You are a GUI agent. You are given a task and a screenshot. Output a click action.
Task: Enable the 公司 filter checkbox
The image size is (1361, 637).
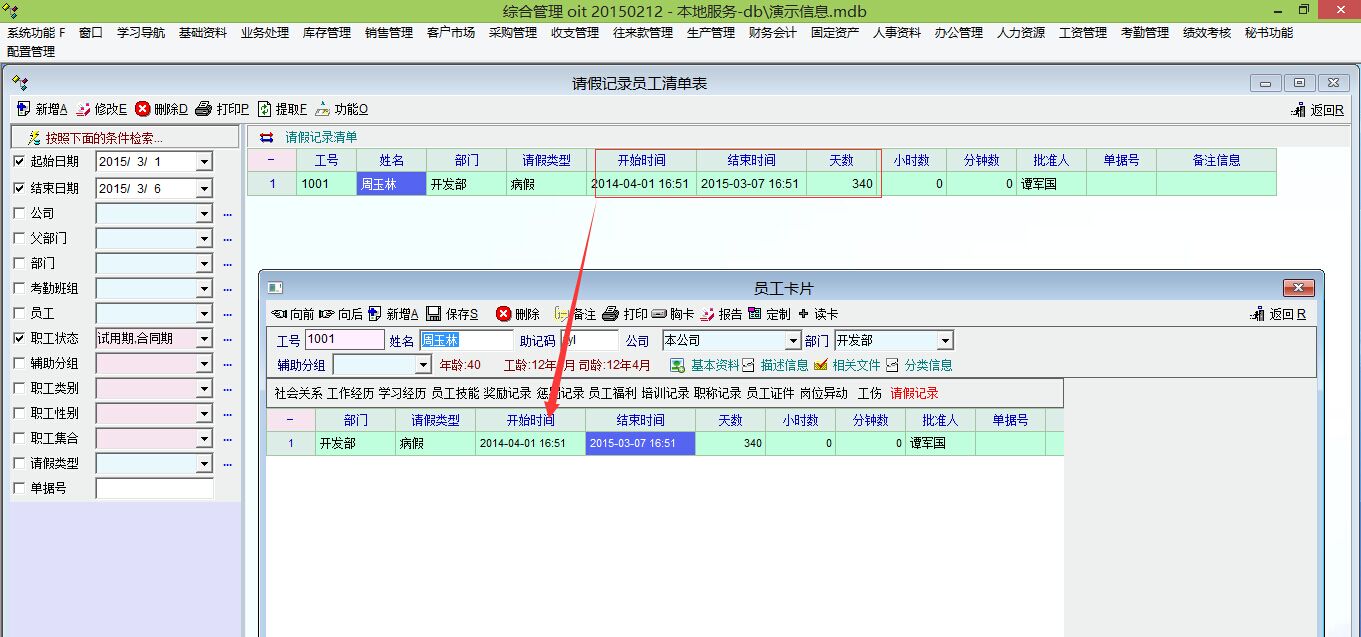(x=19, y=213)
